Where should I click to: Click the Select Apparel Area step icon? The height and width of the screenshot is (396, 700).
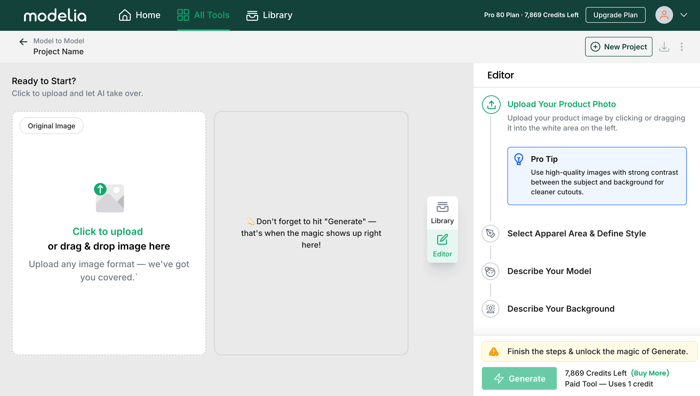point(490,233)
